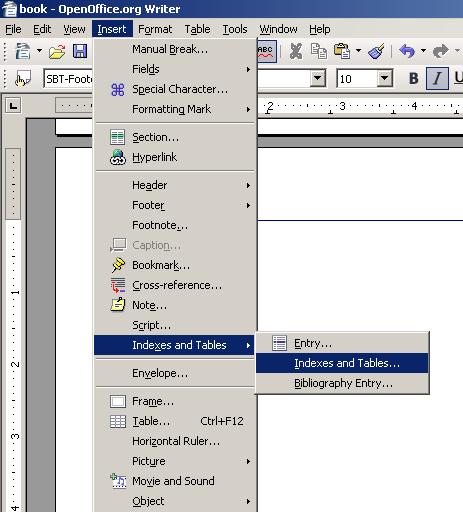463x512 pixels.
Task: Select Bibliography Entry submenu item
Action: tap(342, 383)
